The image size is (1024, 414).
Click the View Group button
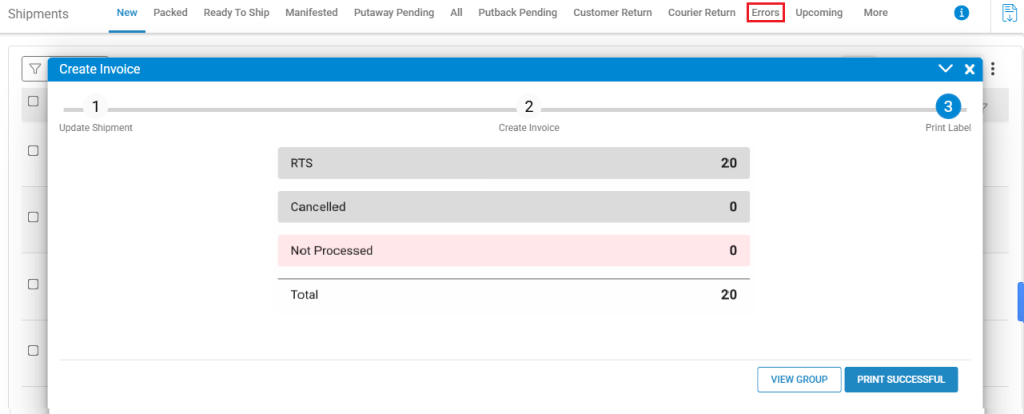[x=797, y=380]
